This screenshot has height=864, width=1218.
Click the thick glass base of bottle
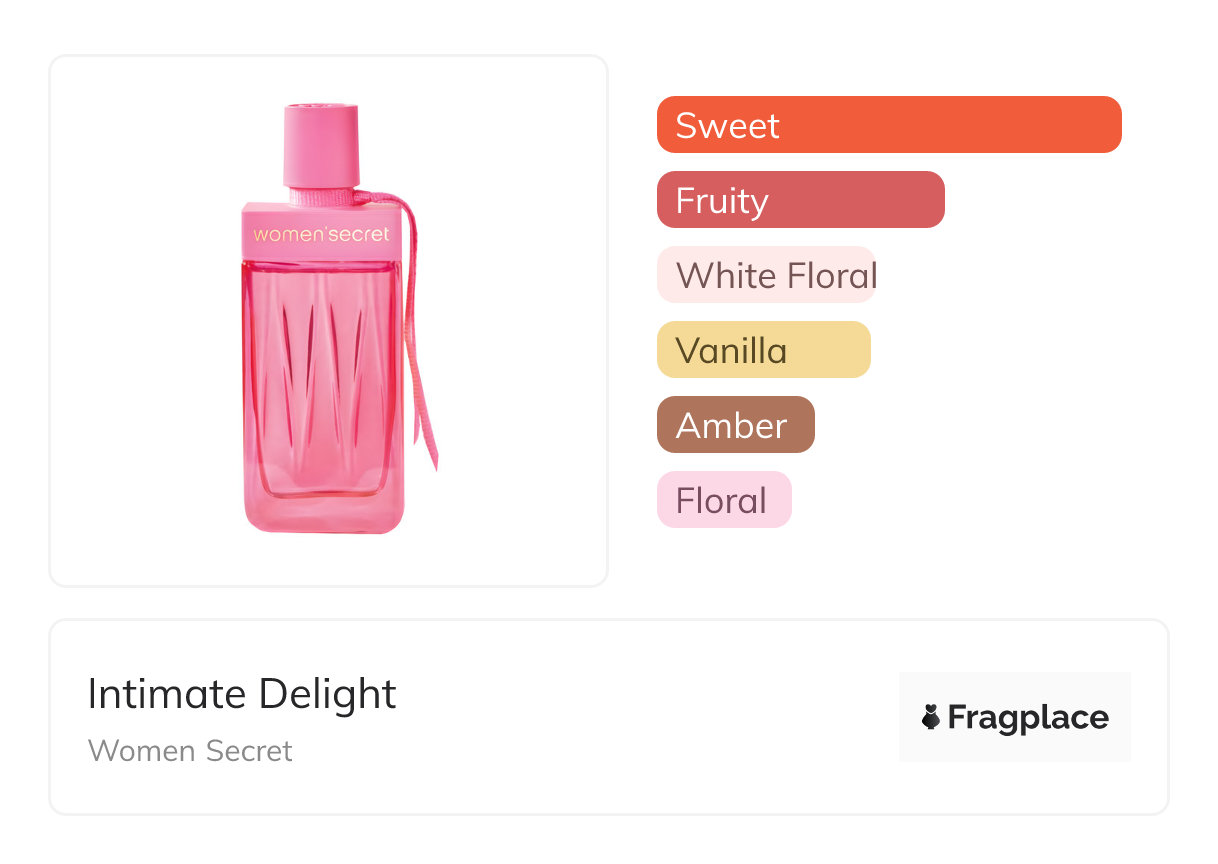323,510
